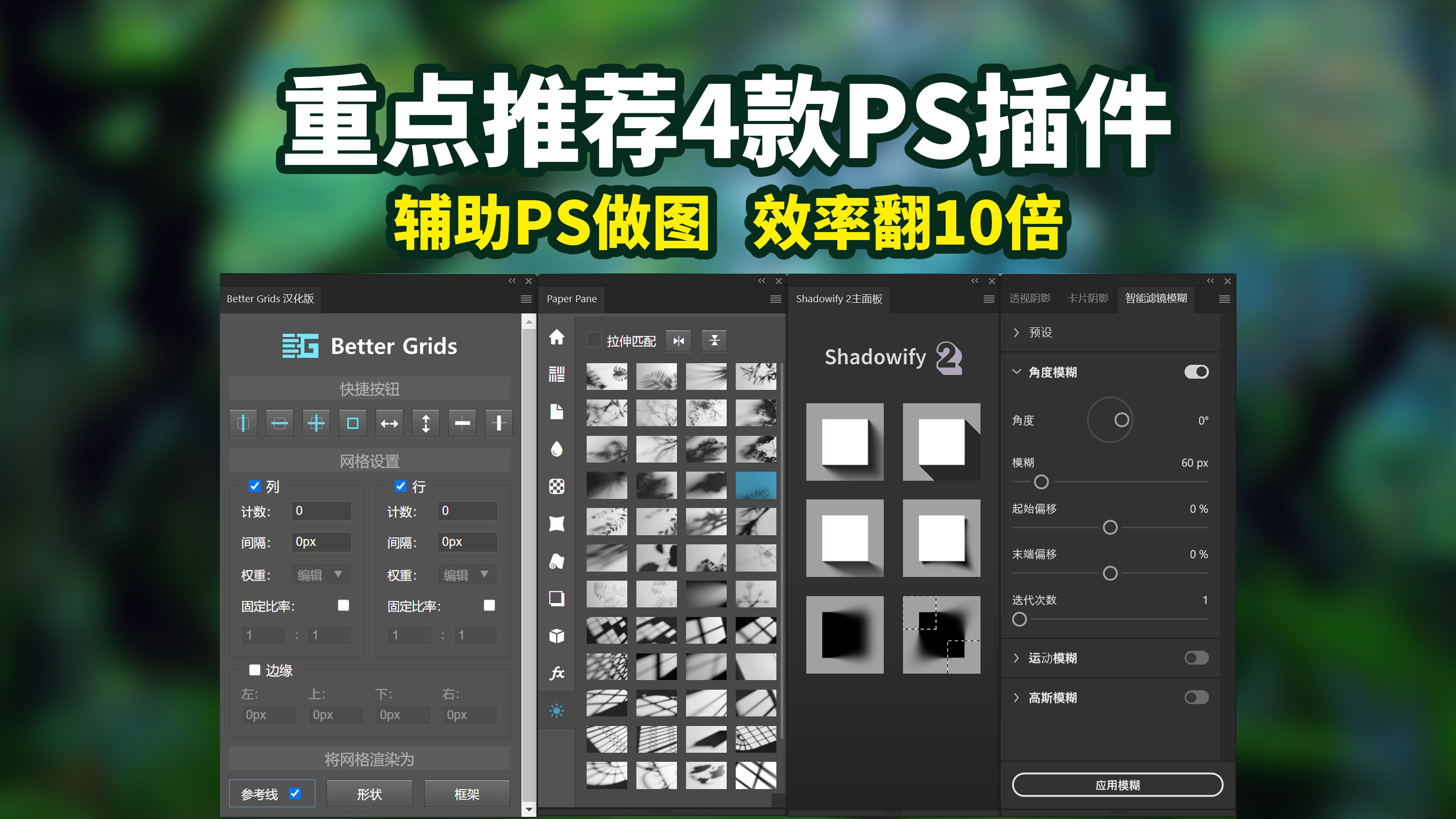Open the Better Grids panel hamburger menu
1456x819 pixels.
[x=526, y=299]
